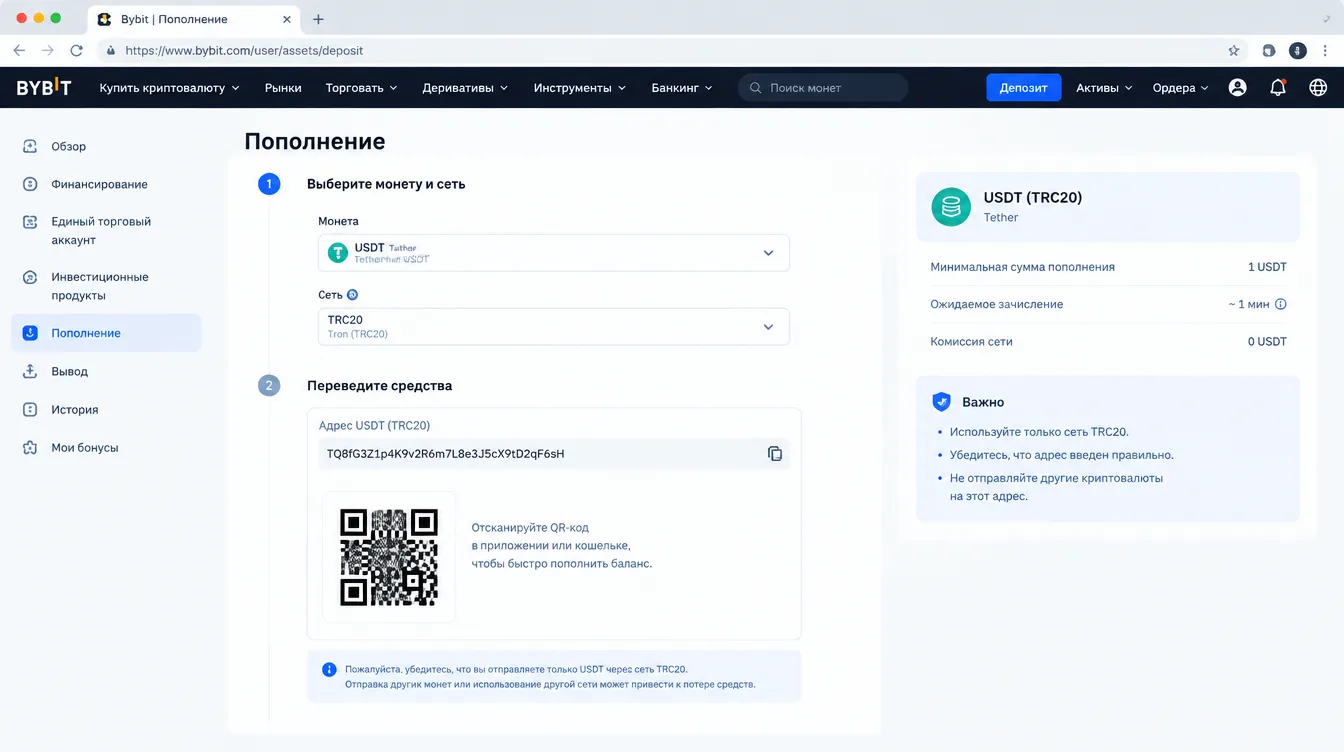This screenshot has height=752, width=1344.
Task: Click the Вывод sidebar icon
Action: (x=30, y=371)
